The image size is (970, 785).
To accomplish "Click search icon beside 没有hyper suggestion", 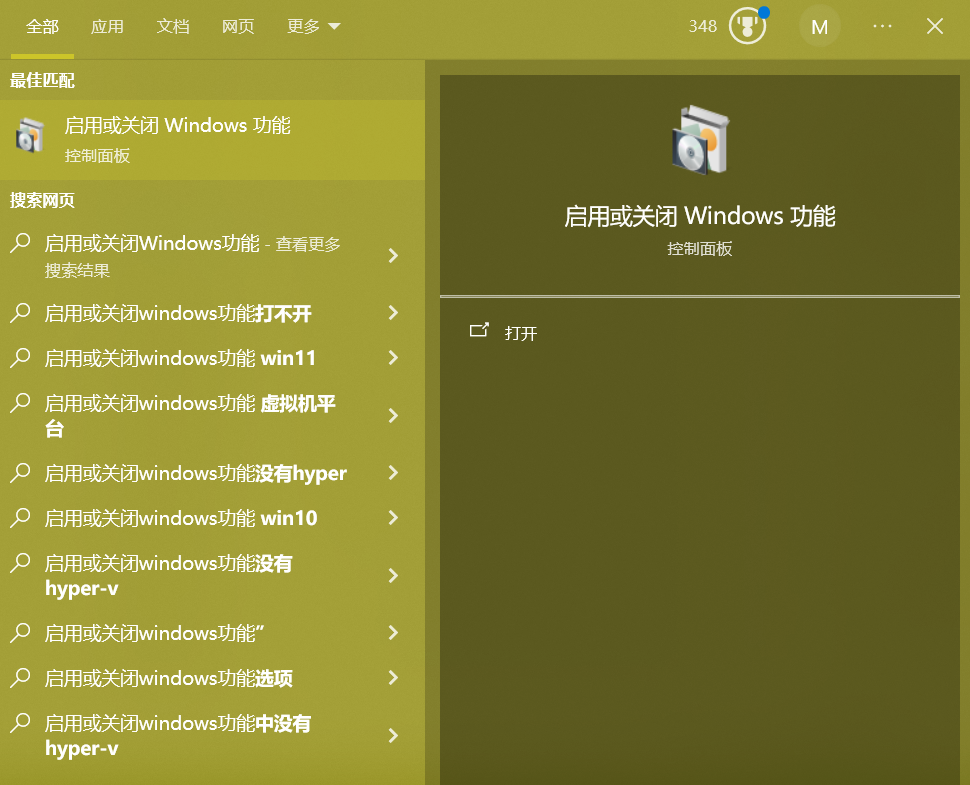I will (x=20, y=473).
